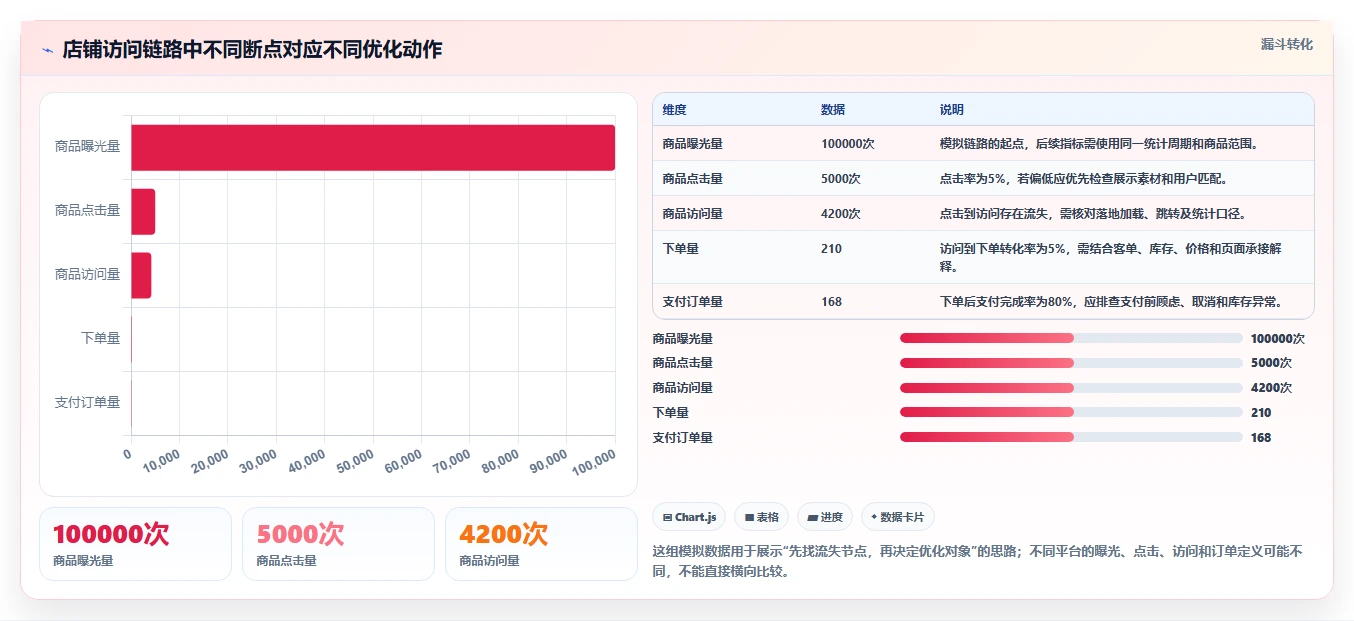Click the 商品点击量 cell in the table
This screenshot has width=1354, height=621.
(692, 179)
